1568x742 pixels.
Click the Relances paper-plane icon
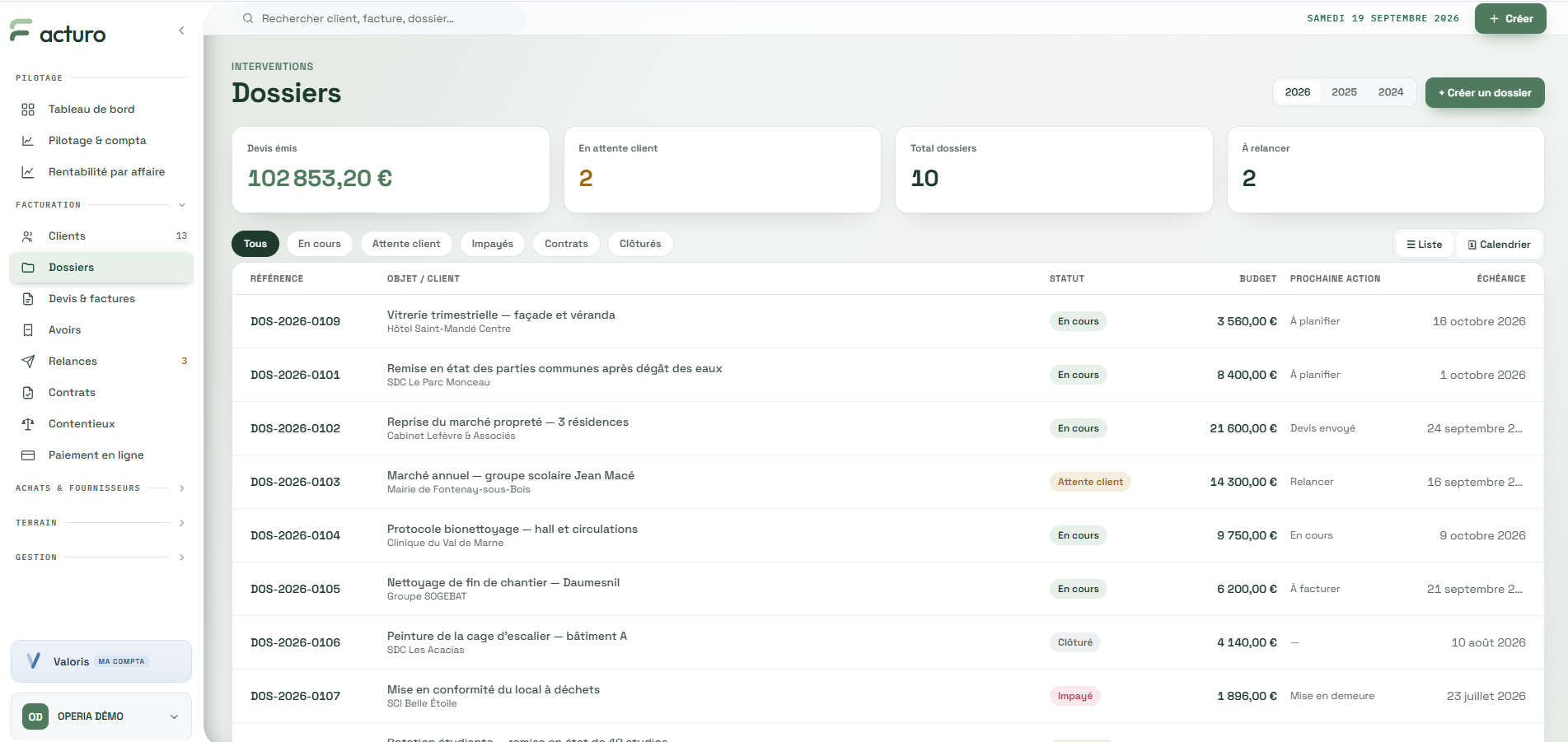point(28,362)
